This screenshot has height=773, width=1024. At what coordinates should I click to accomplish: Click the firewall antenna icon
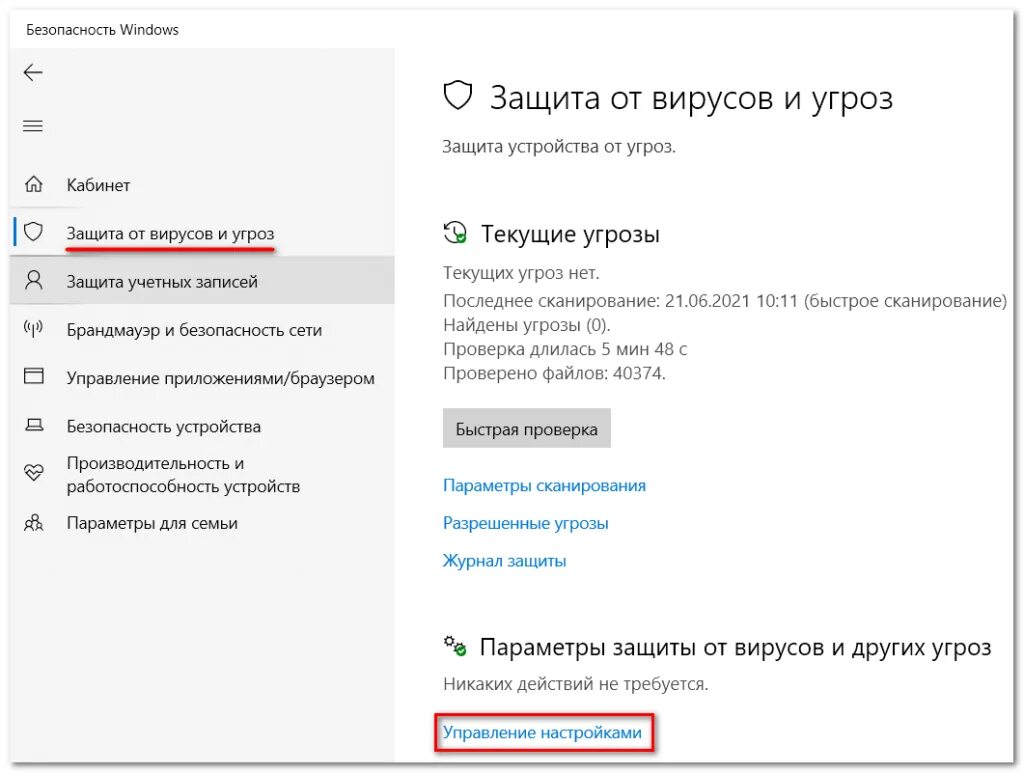[33, 328]
